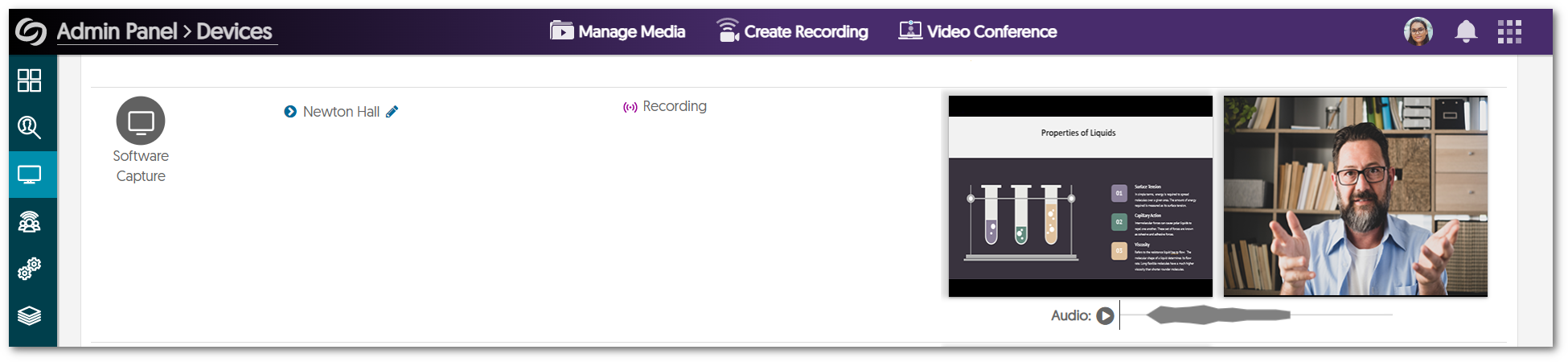Viewport: 1568px width, 362px height.
Task: Select the Devices monitor icon in sidebar
Action: click(x=30, y=175)
